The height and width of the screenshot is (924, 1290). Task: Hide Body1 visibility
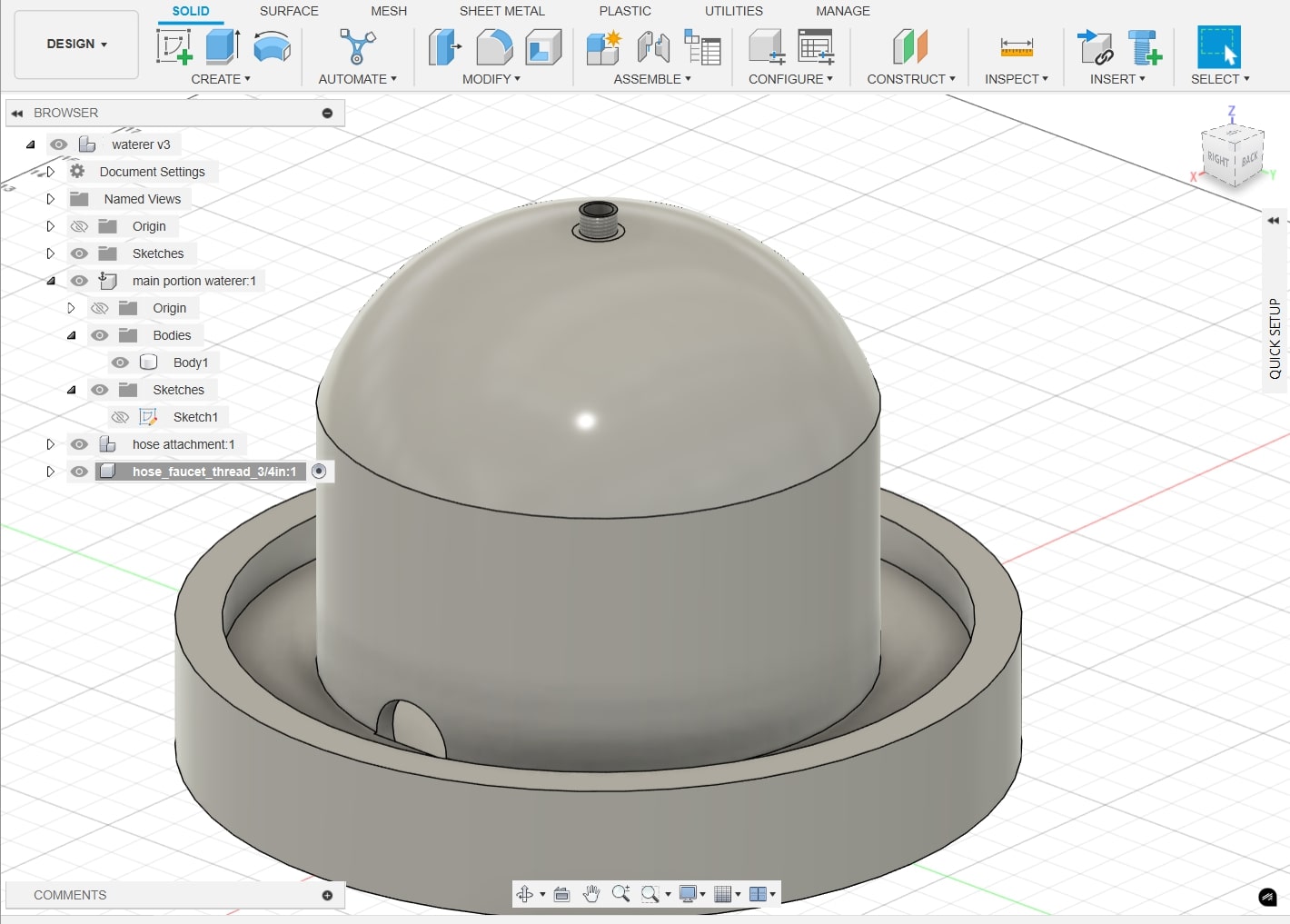click(x=120, y=363)
